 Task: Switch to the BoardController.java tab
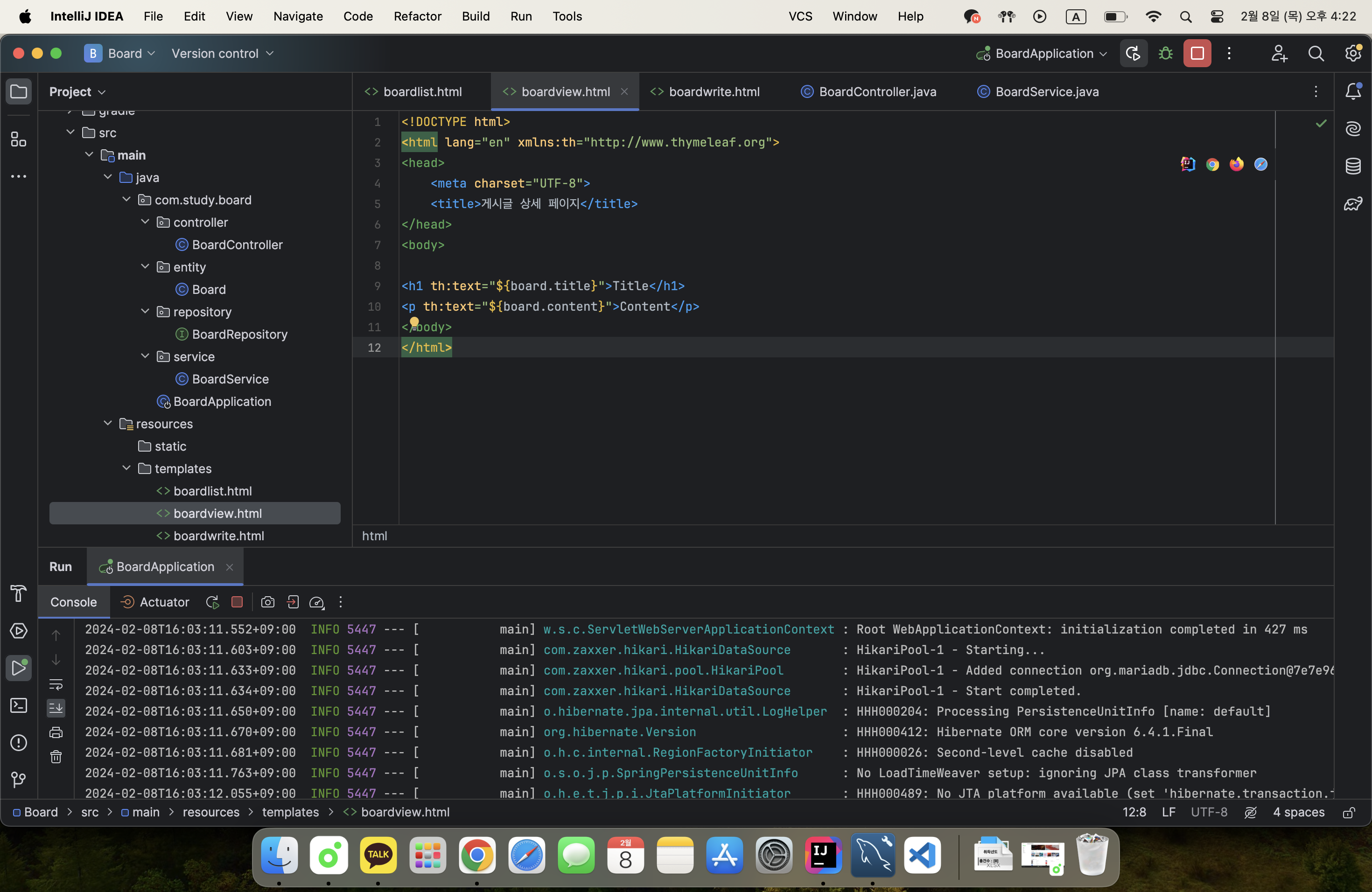877,91
